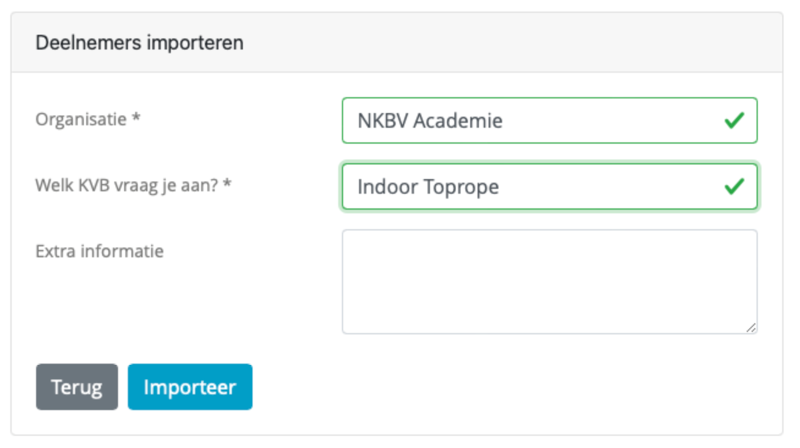Screen dimensions: 800x448
Task: Click the Deelnemers importeren panel header
Action: [x=400, y=43]
